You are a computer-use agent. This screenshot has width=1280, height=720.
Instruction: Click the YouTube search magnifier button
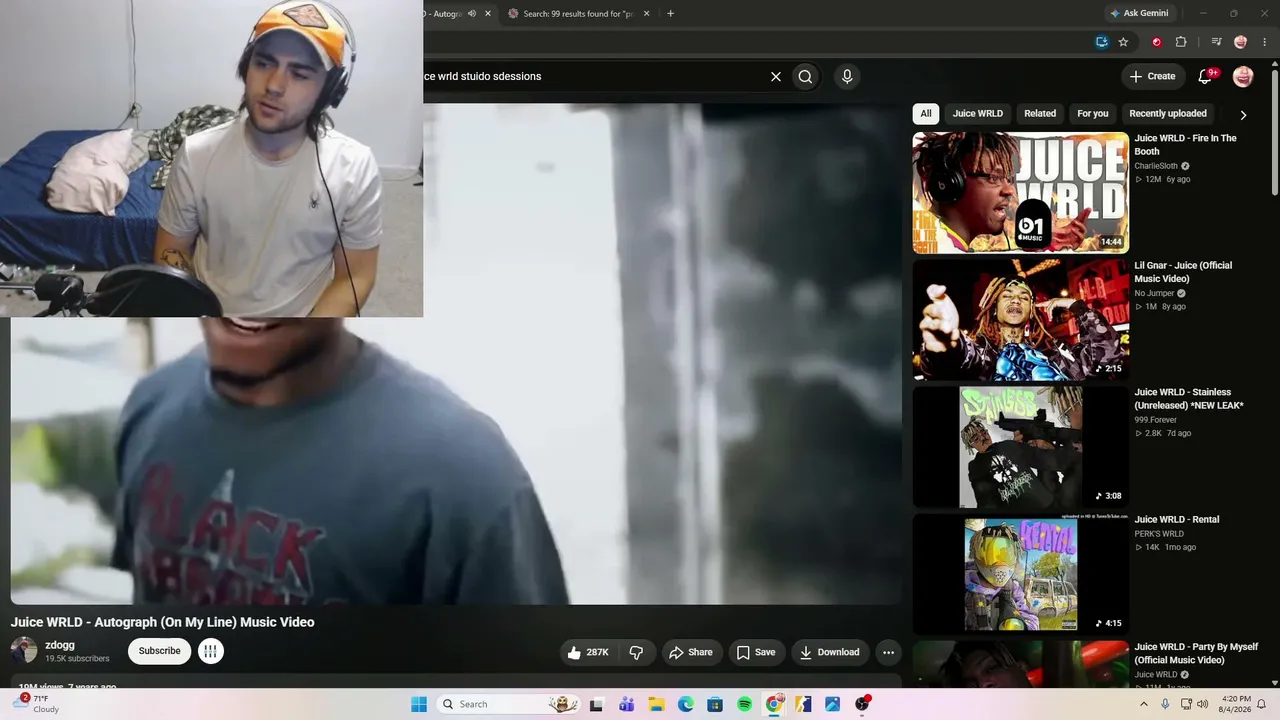click(x=805, y=77)
